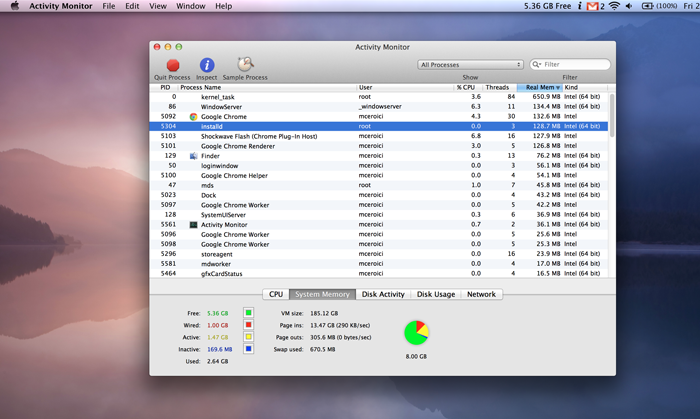Click the Finder process icon
Viewport: 700px width, 419px height.
click(193, 156)
